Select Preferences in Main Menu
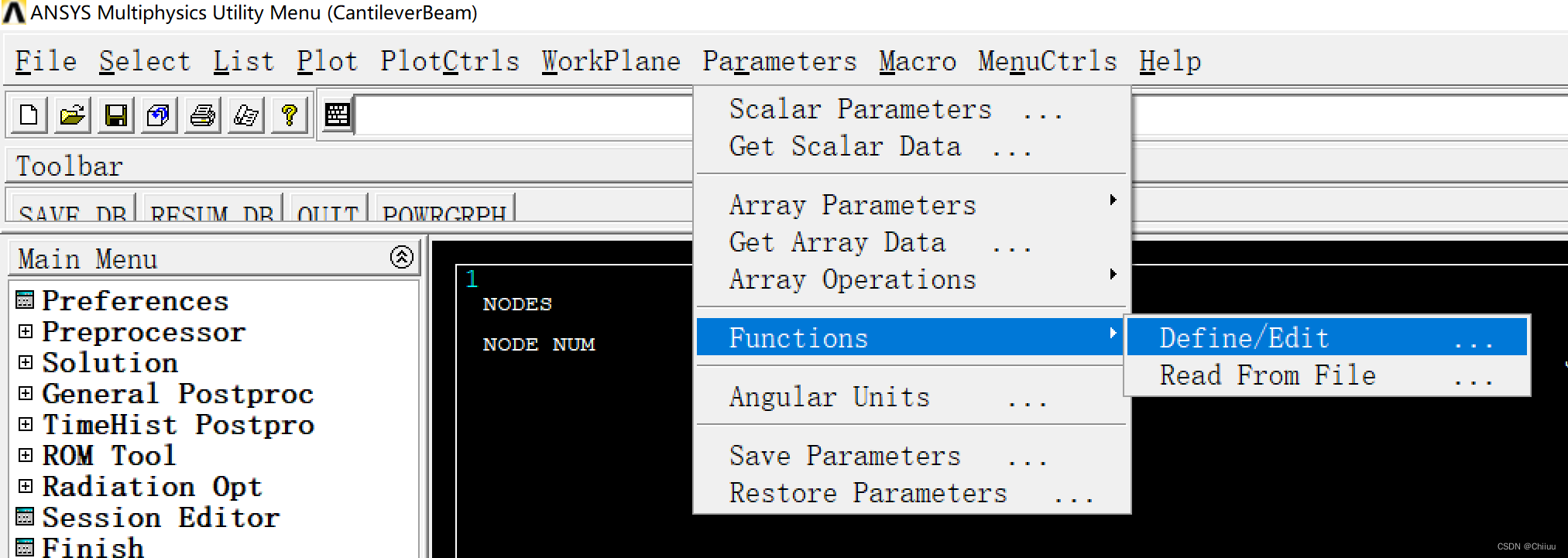The width and height of the screenshot is (1568, 558). click(x=136, y=300)
